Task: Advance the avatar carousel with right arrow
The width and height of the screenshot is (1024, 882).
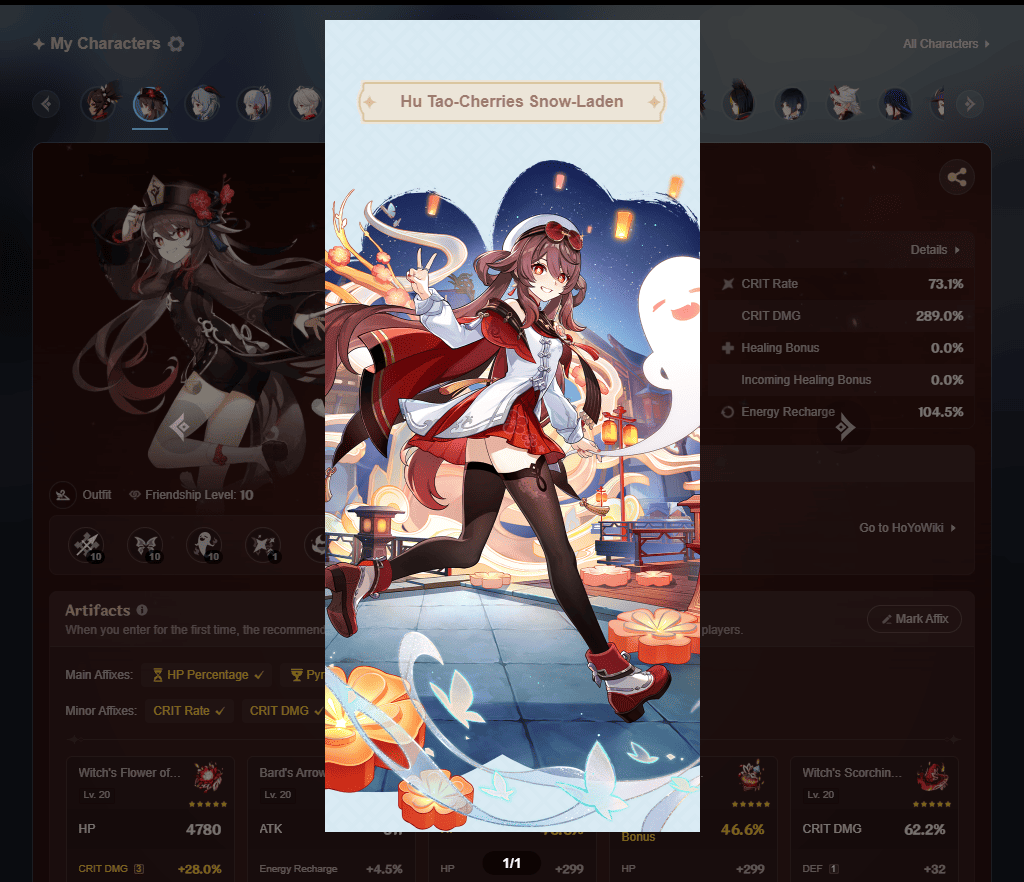Action: pos(970,104)
